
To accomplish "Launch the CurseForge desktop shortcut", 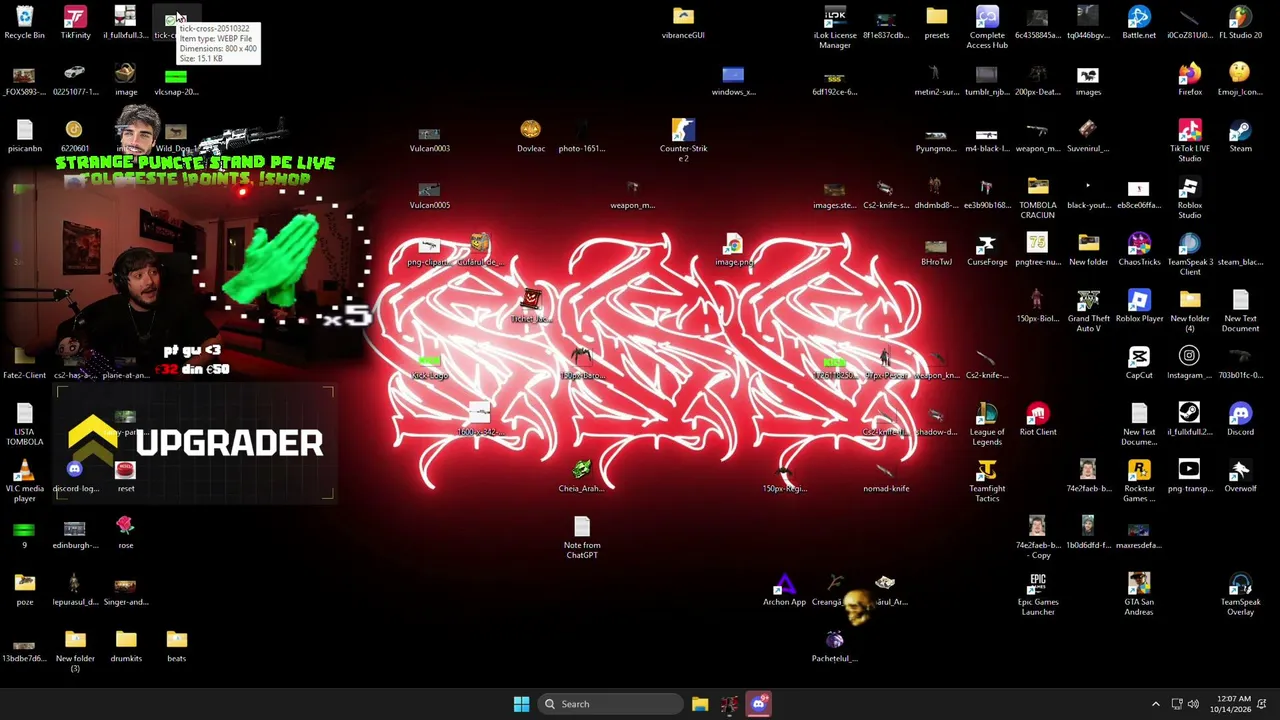I will point(987,250).
